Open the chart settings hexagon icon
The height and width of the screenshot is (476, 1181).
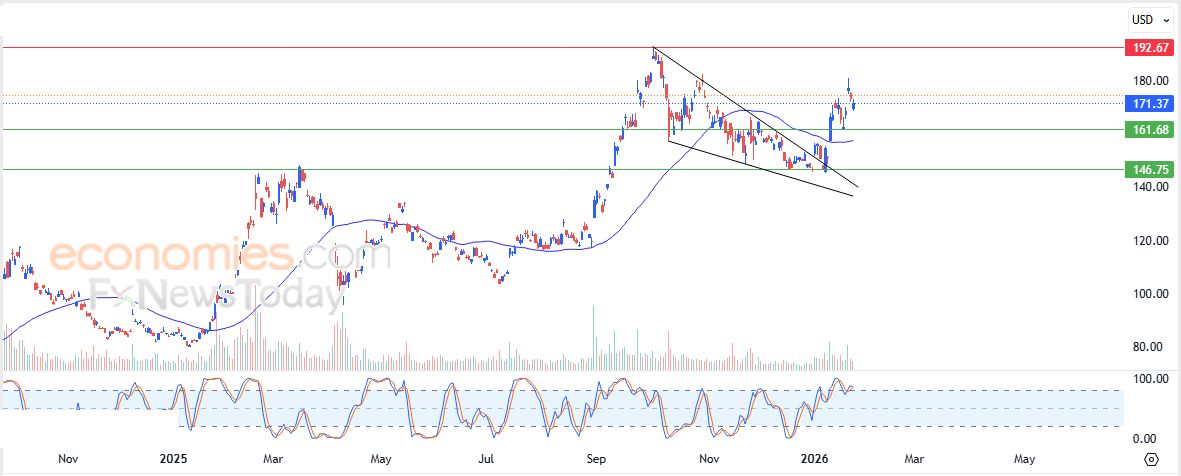pos(1151,459)
